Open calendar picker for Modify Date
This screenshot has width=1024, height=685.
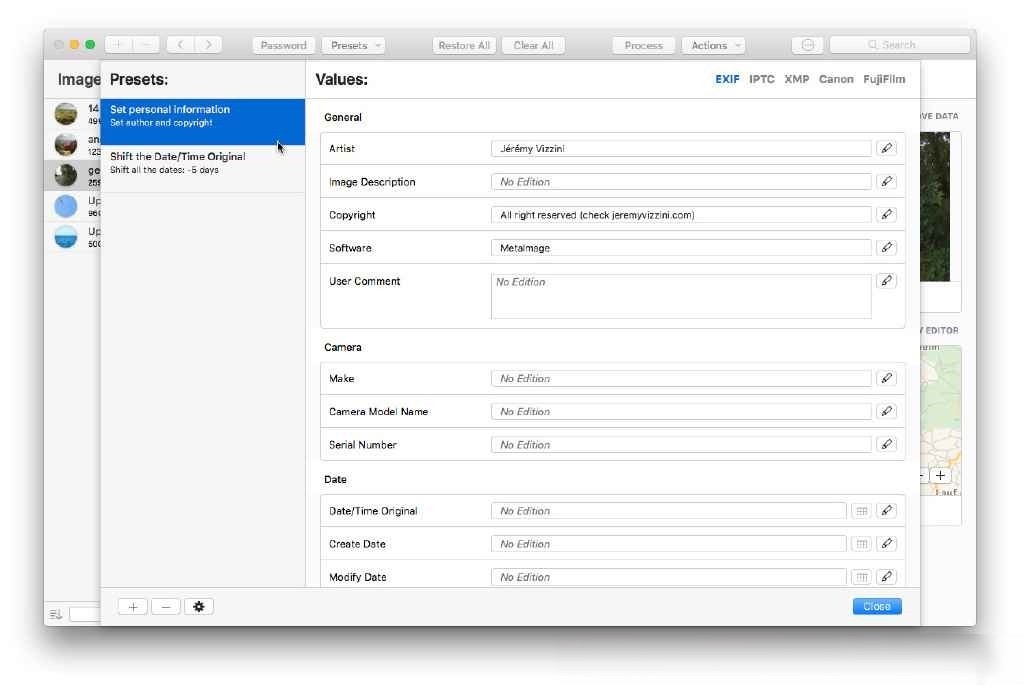pyautogui.click(x=861, y=577)
